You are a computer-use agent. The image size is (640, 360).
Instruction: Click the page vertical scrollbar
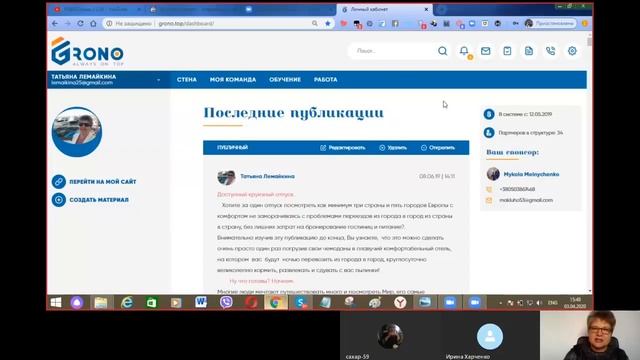589,163
